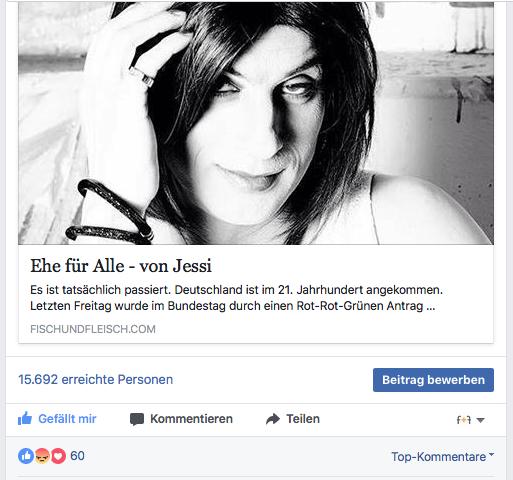Click the blue like reaction icon
513x480 pixels.
26,456
